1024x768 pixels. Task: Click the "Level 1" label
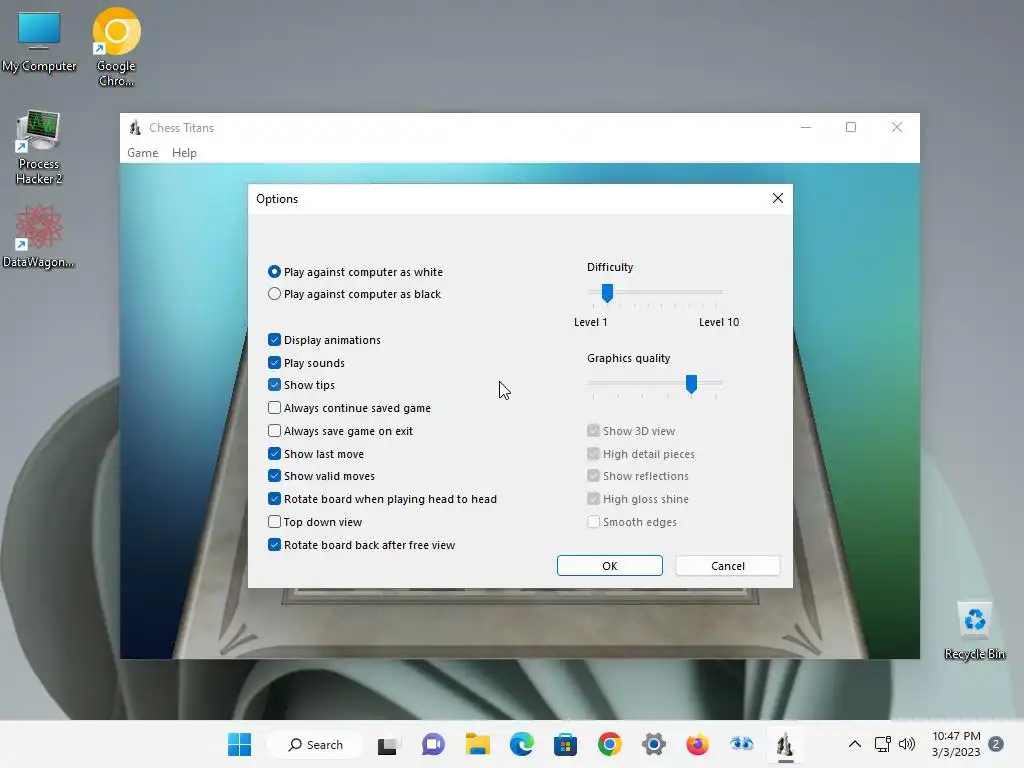pyautogui.click(x=590, y=322)
